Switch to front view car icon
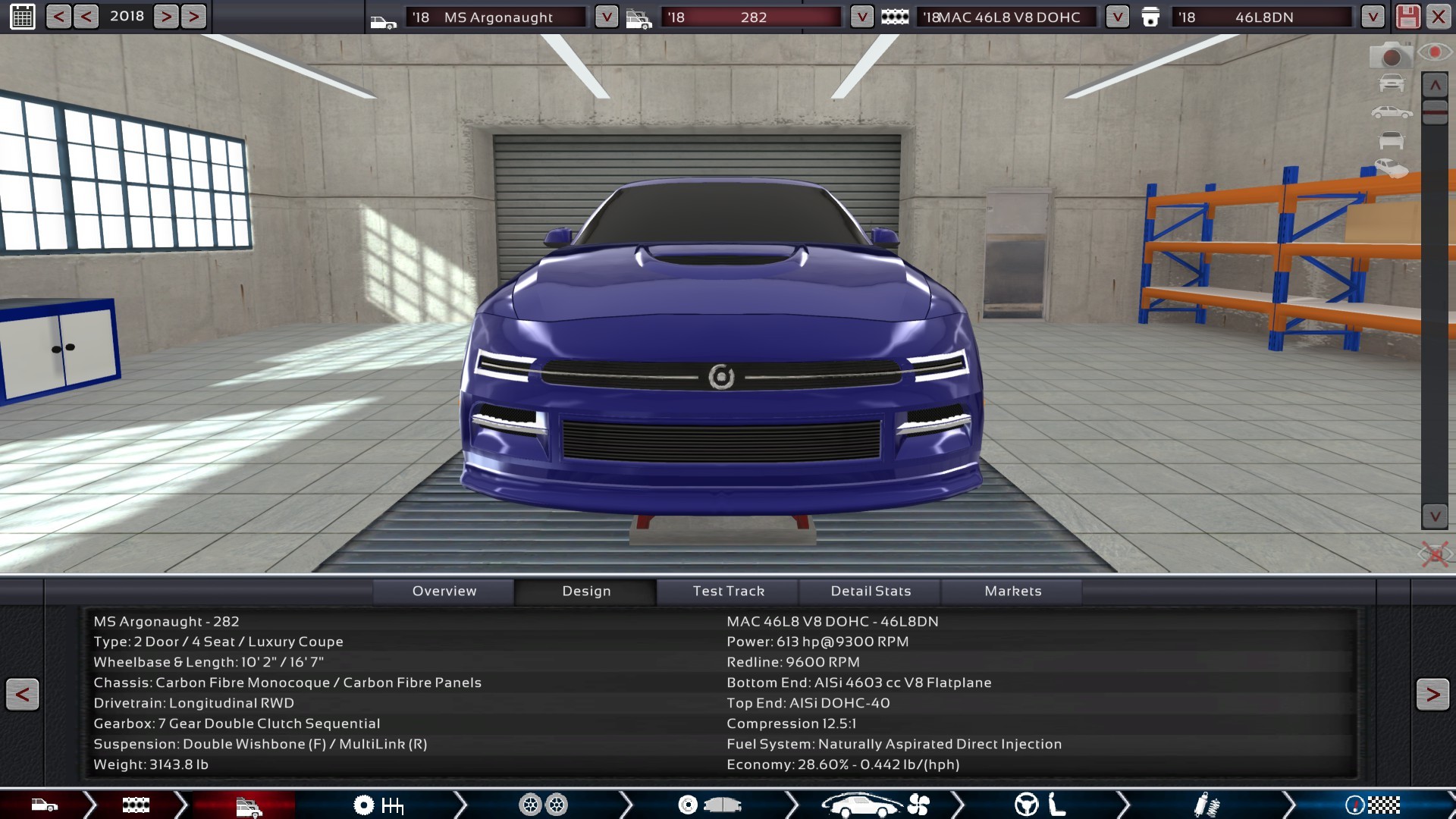This screenshot has height=819, width=1456. pyautogui.click(x=1392, y=83)
